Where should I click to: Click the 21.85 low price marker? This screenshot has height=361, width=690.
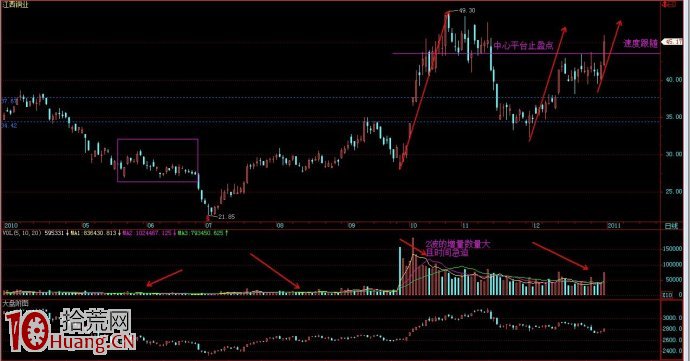pos(227,217)
